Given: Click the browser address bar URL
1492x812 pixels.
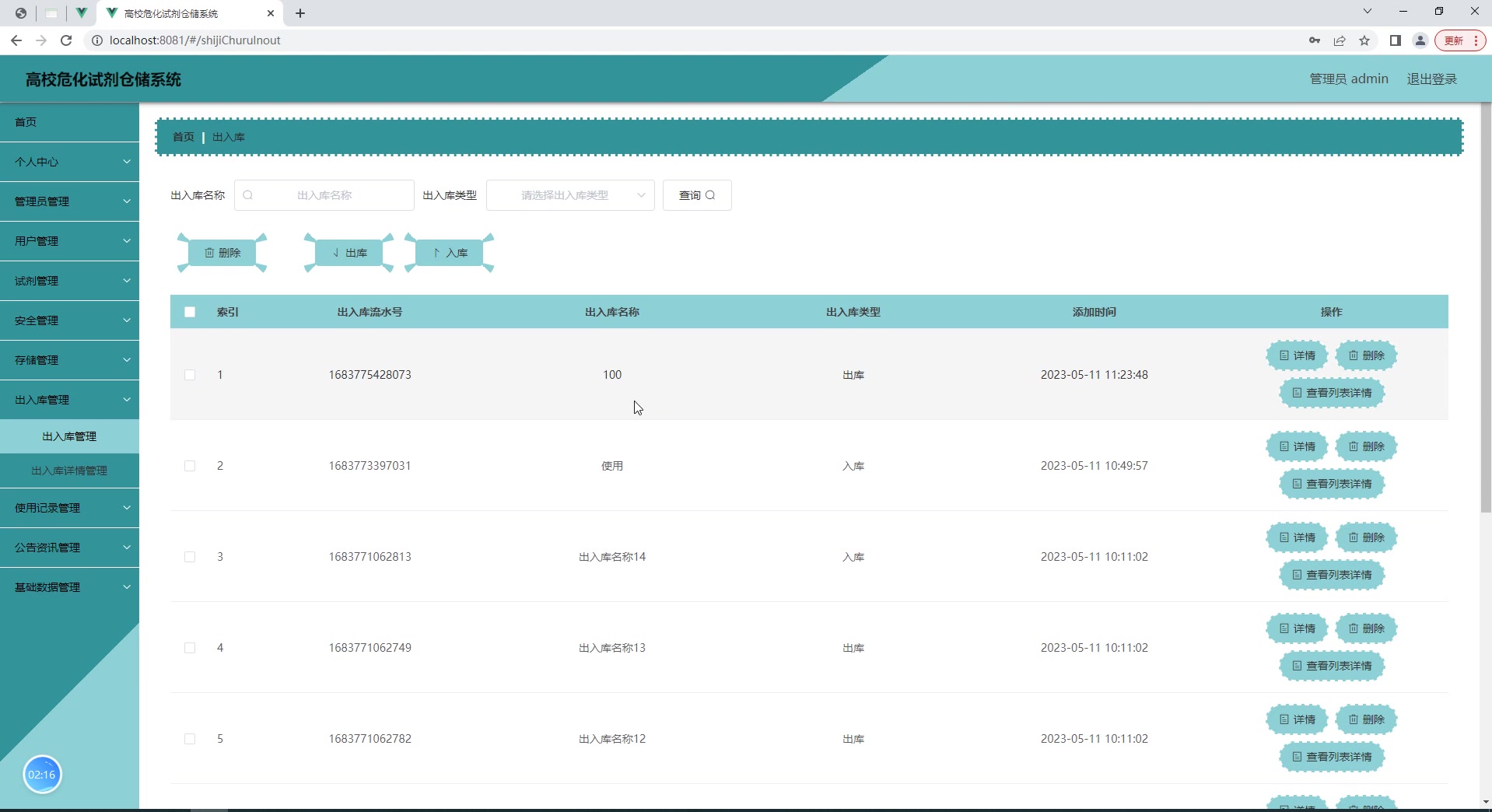Looking at the screenshot, I should pos(195,40).
